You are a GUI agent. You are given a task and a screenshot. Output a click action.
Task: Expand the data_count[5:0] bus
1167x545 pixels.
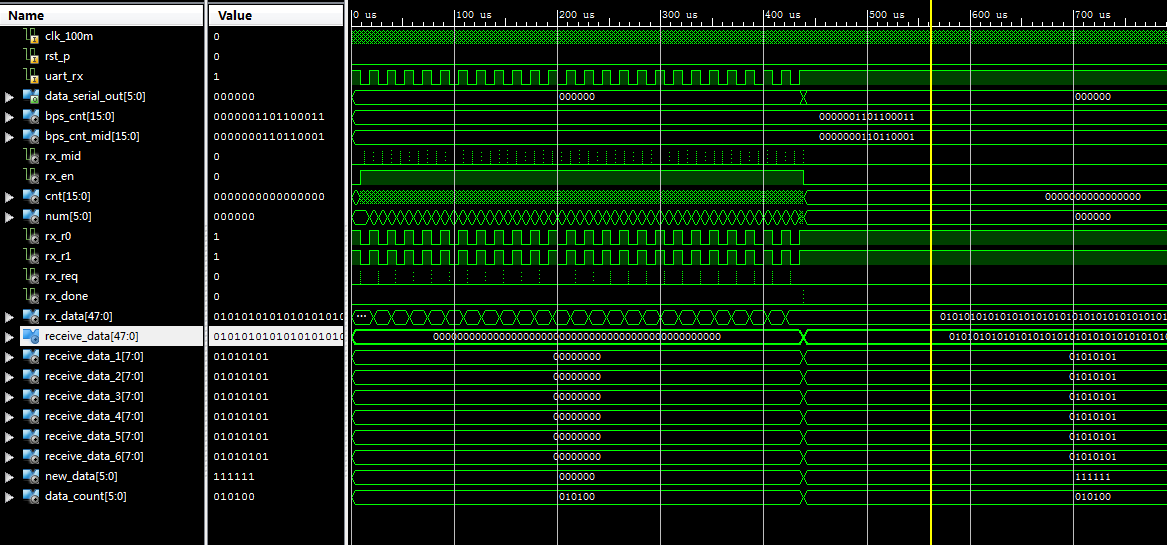(x=10, y=496)
